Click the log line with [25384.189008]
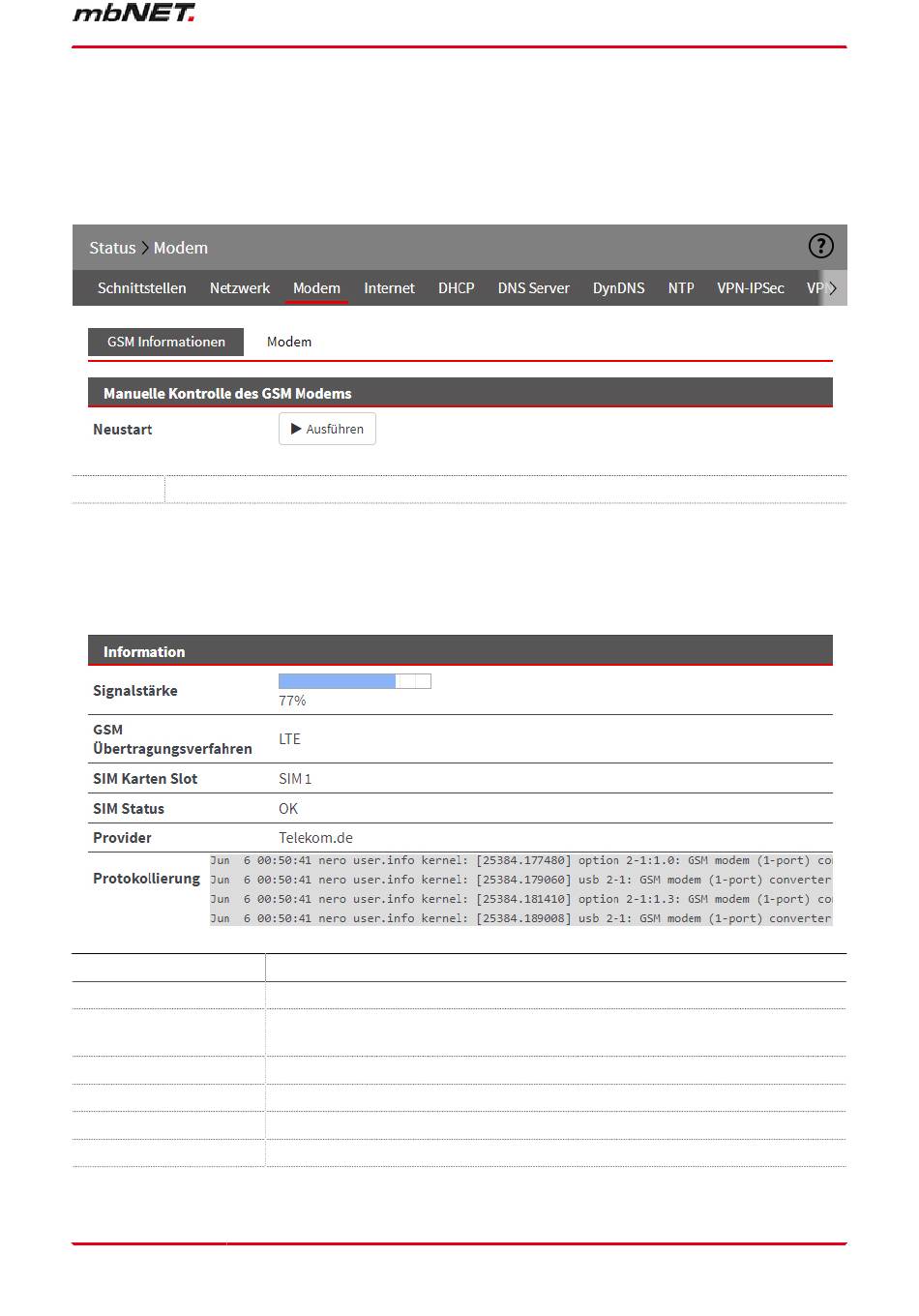This screenshot has height=1316, width=919. pos(521,918)
